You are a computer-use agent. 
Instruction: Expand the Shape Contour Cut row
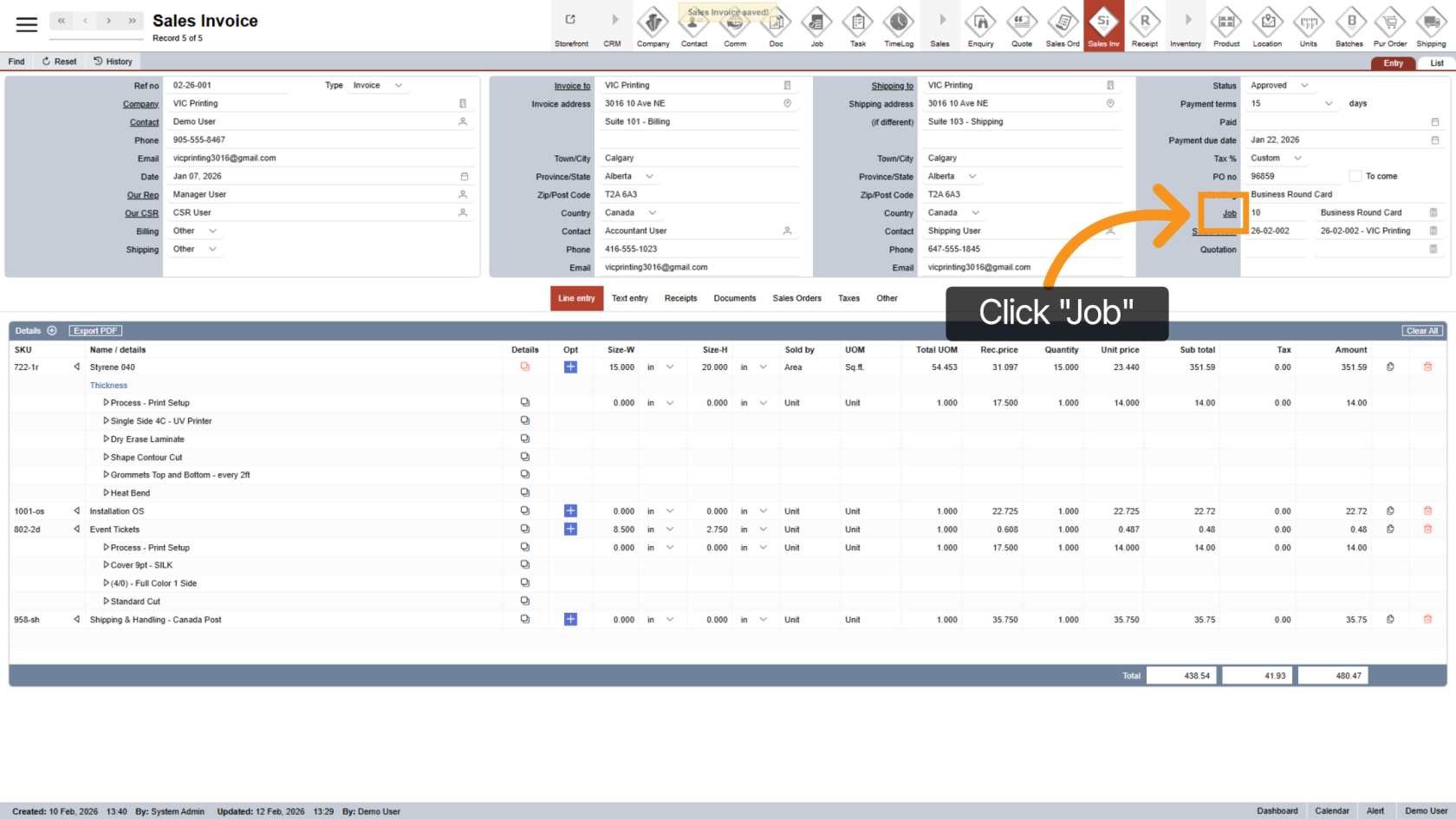pos(106,458)
